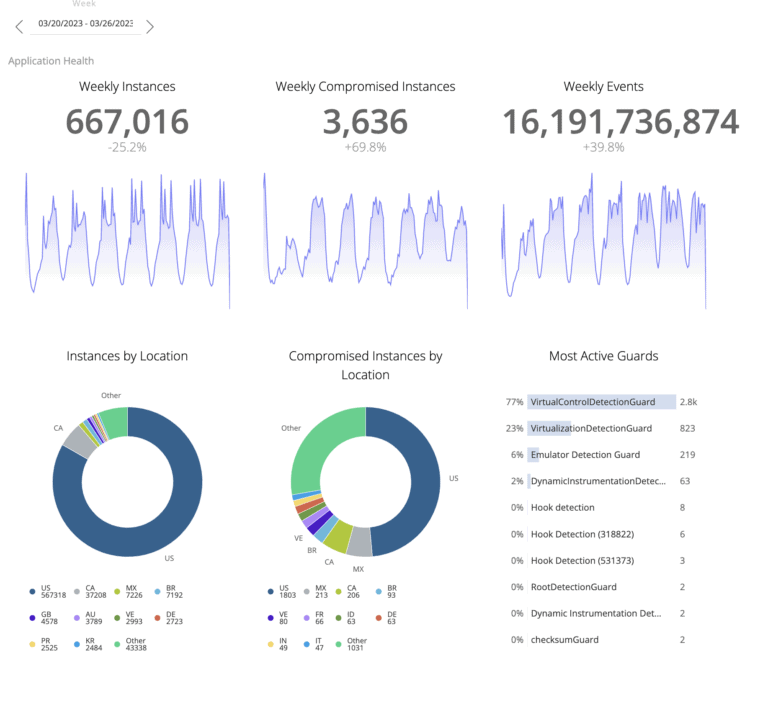Select the Hook Detection (318822) row
This screenshot has height=704, width=768.
pyautogui.click(x=601, y=534)
